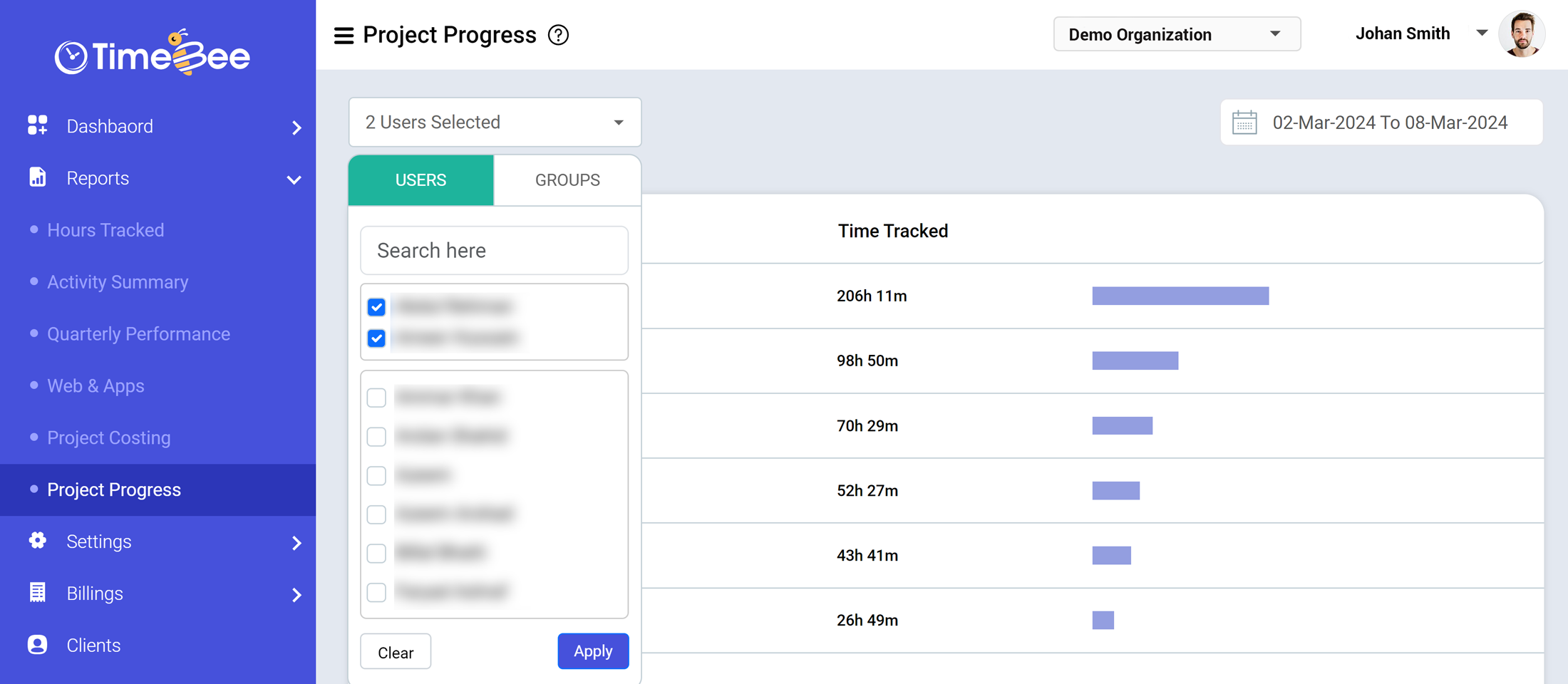Click the 206h 11m progress bar
The height and width of the screenshot is (684, 1568).
[1180, 296]
